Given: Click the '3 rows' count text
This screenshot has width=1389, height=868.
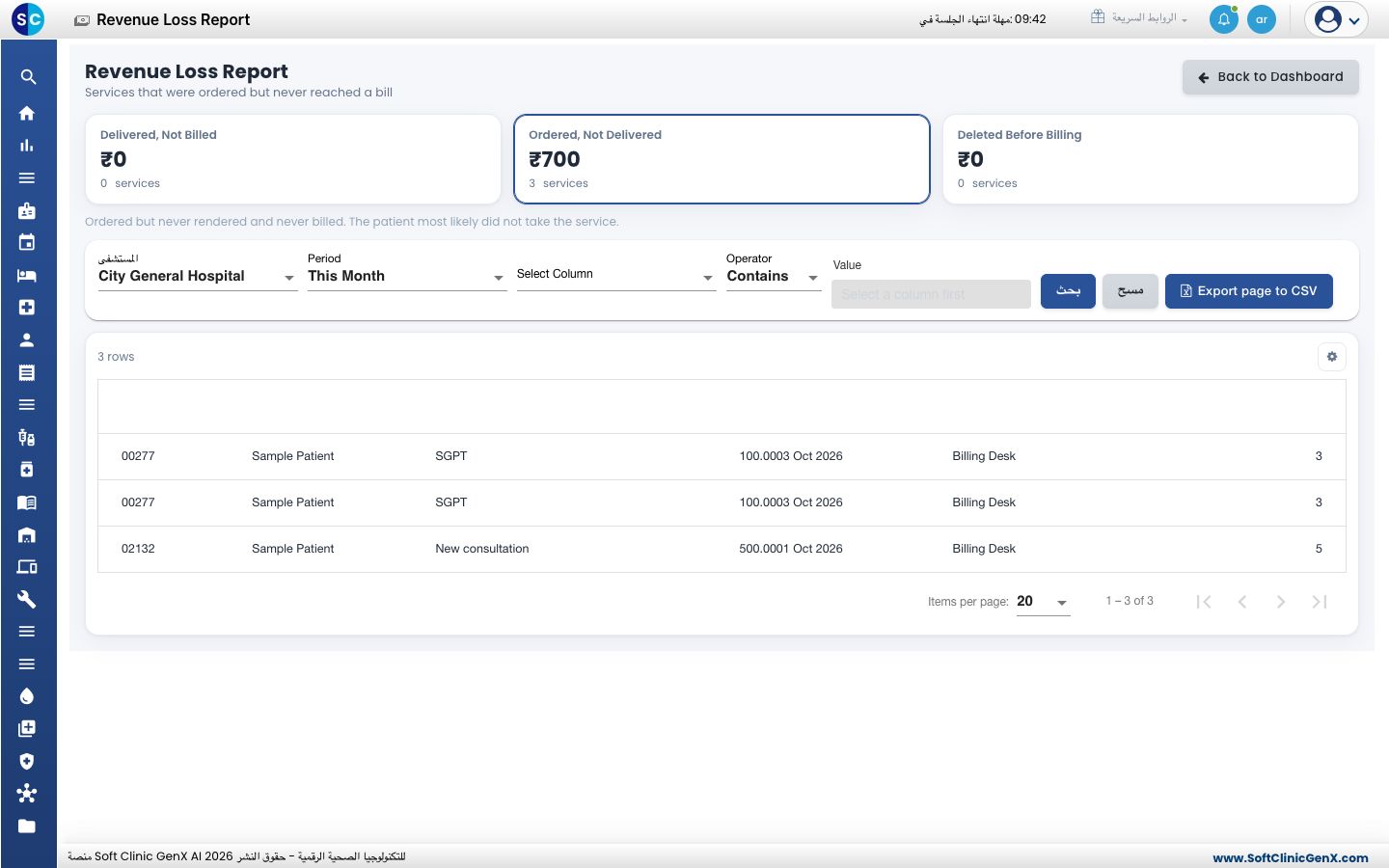Looking at the screenshot, I should coord(116,357).
